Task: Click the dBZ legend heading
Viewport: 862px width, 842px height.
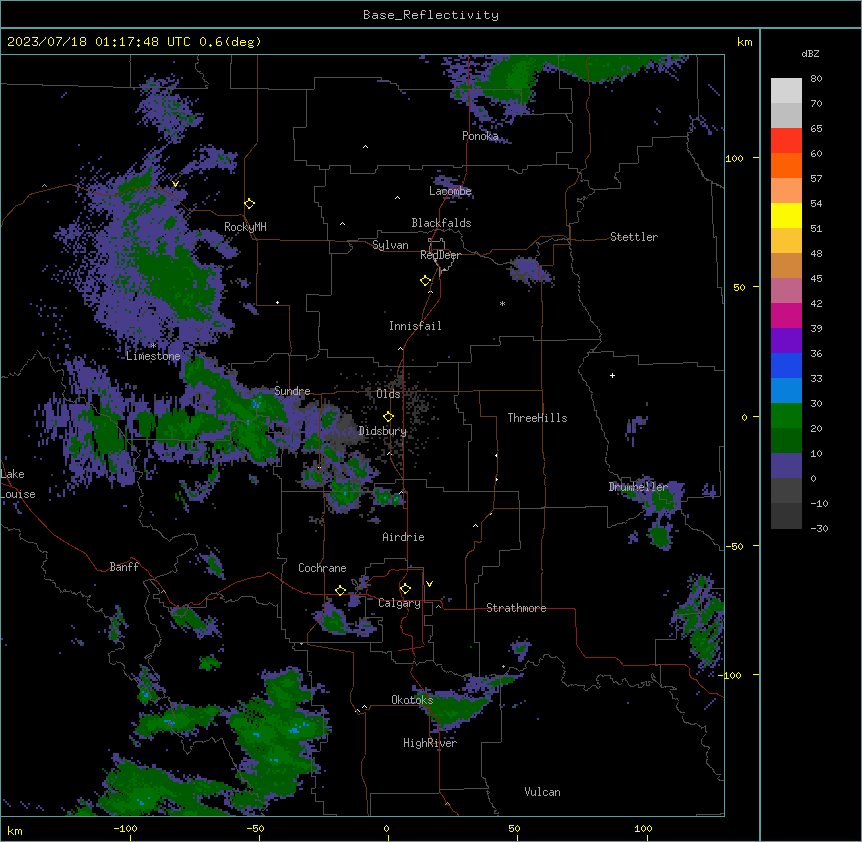Action: pos(810,53)
